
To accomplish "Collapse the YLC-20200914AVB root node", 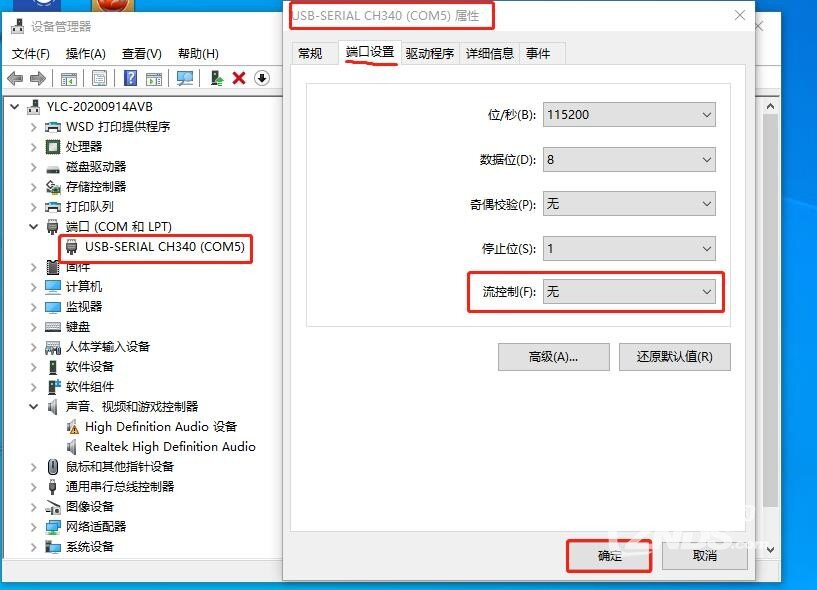I will click(15, 107).
